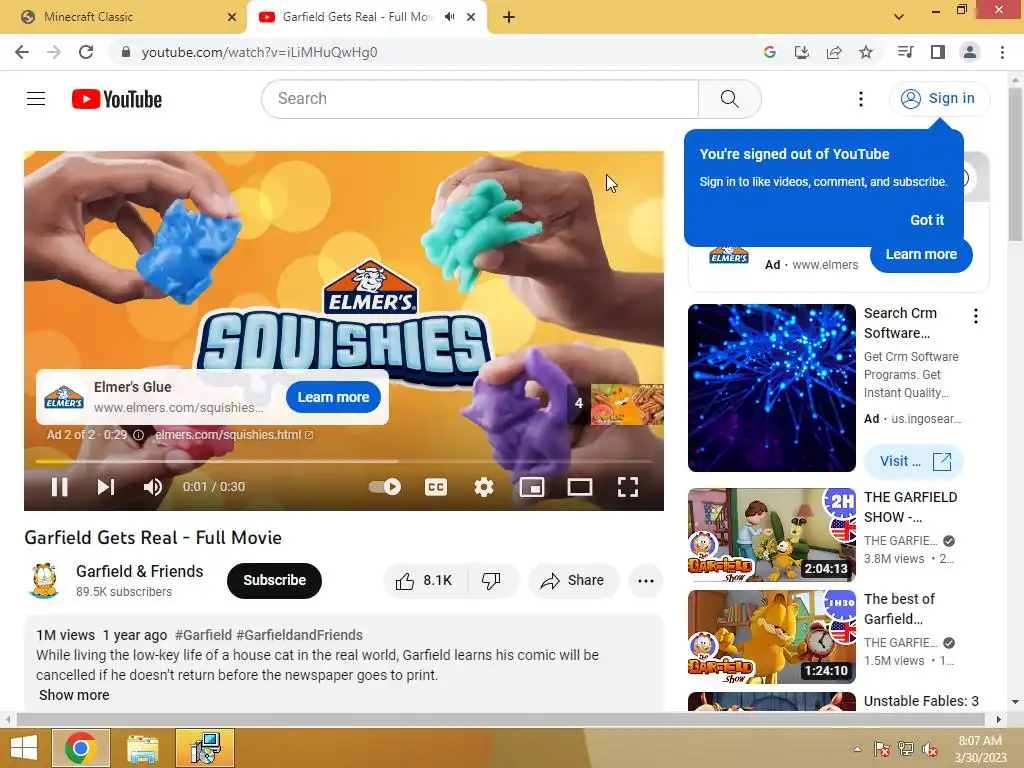
Task: Open Search Crm Software ad thumbnail
Action: [x=772, y=388]
